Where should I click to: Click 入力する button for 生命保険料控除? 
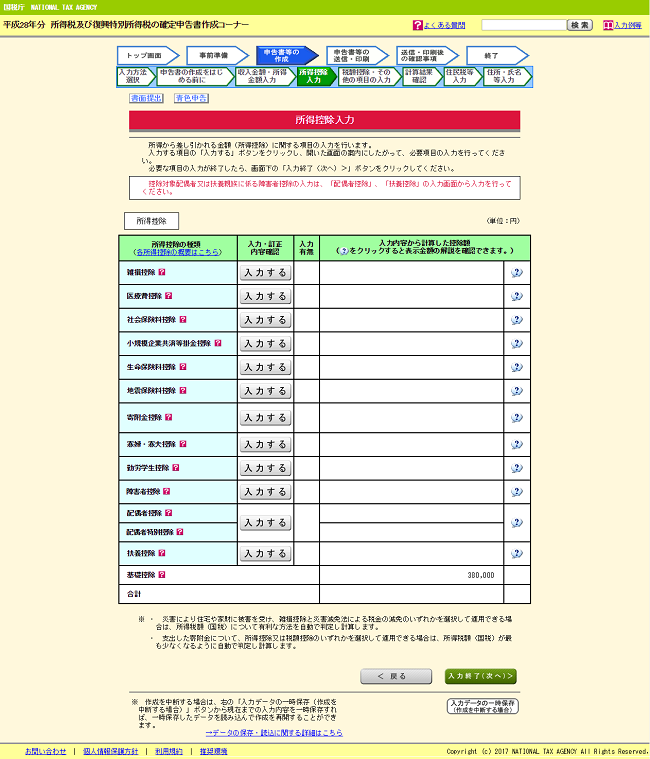[x=266, y=367]
